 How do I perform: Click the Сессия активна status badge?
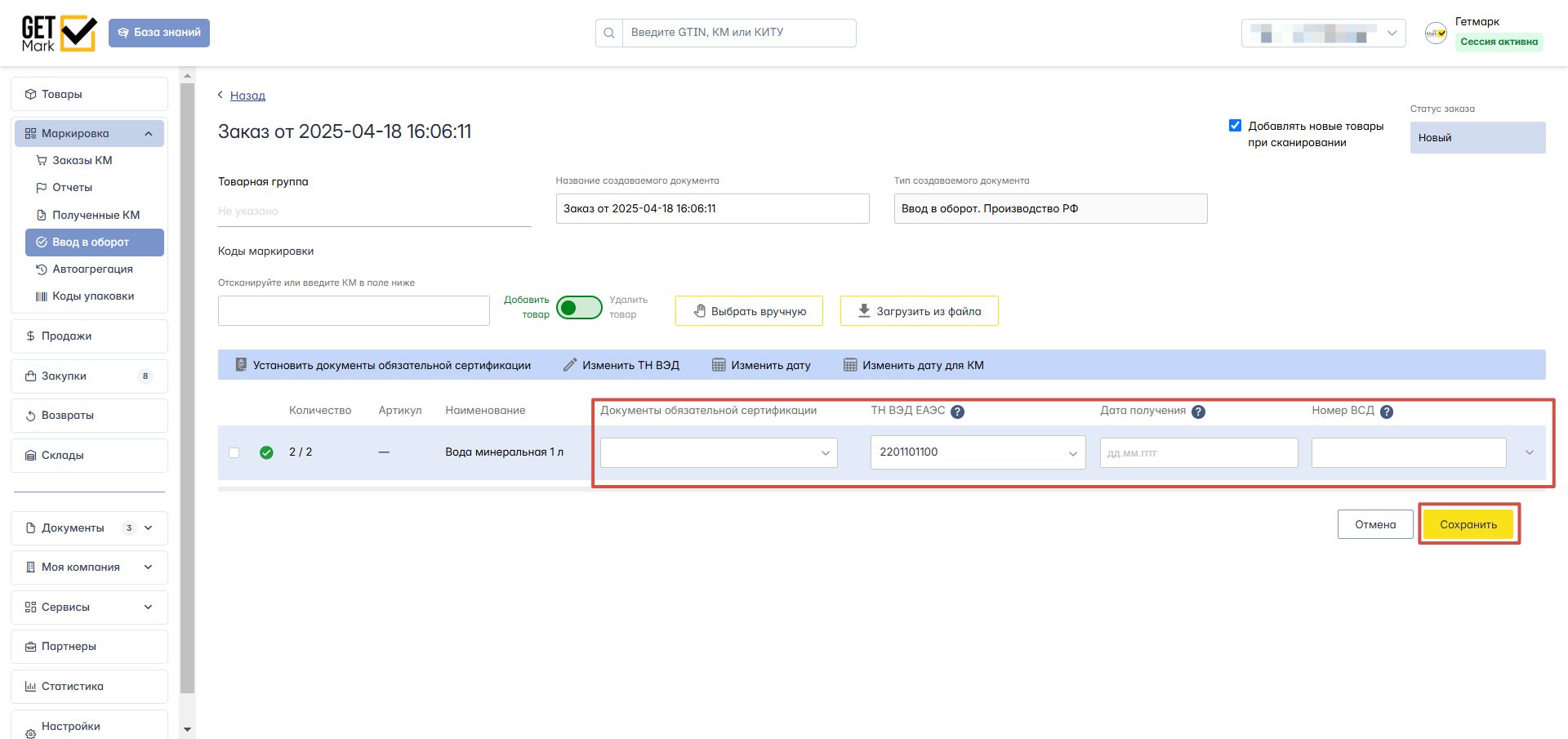1499,42
